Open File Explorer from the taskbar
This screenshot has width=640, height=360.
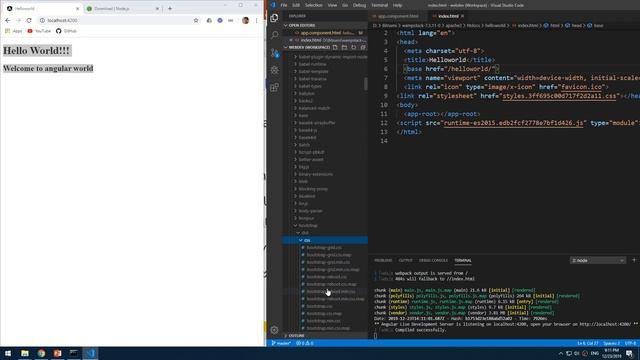(x=25, y=353)
